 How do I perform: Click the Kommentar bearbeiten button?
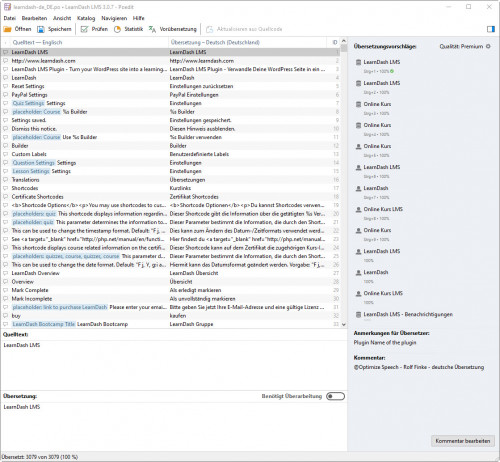click(x=463, y=441)
